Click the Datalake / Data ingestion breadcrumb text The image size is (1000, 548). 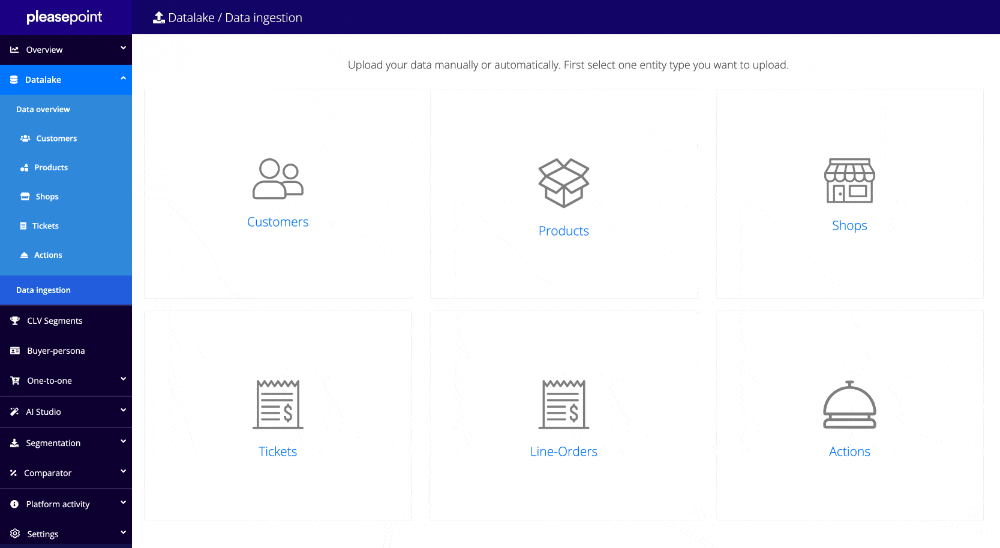coord(235,18)
